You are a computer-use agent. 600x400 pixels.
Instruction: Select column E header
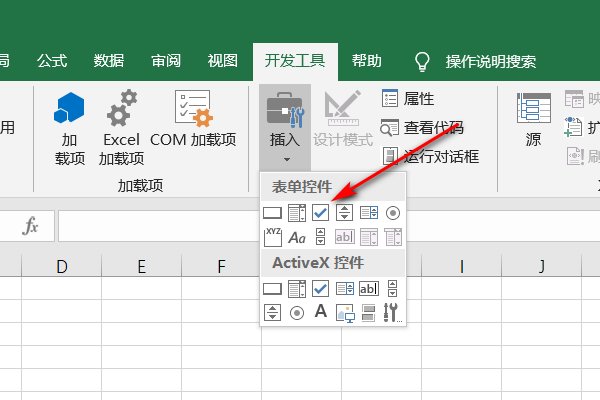tap(142, 266)
